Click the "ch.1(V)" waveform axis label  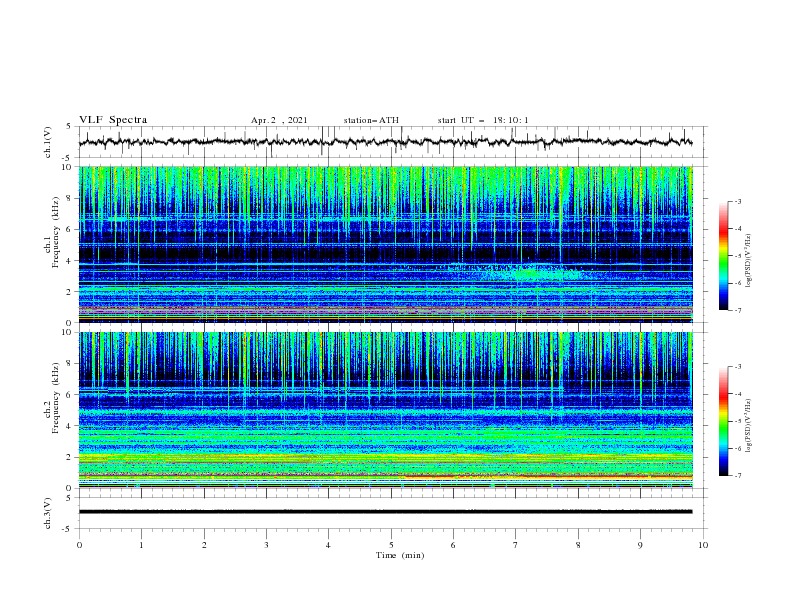coord(48,142)
